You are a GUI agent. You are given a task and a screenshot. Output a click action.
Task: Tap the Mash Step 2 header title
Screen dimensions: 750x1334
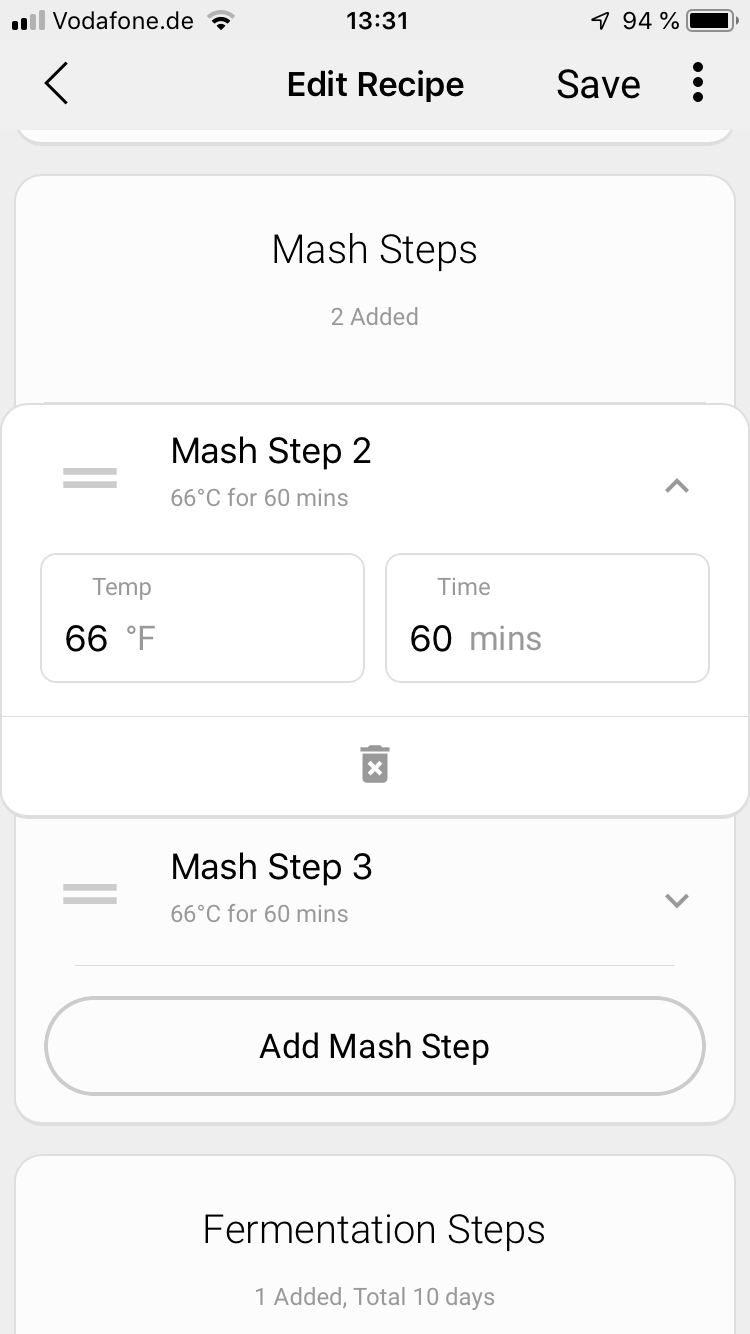coord(271,452)
